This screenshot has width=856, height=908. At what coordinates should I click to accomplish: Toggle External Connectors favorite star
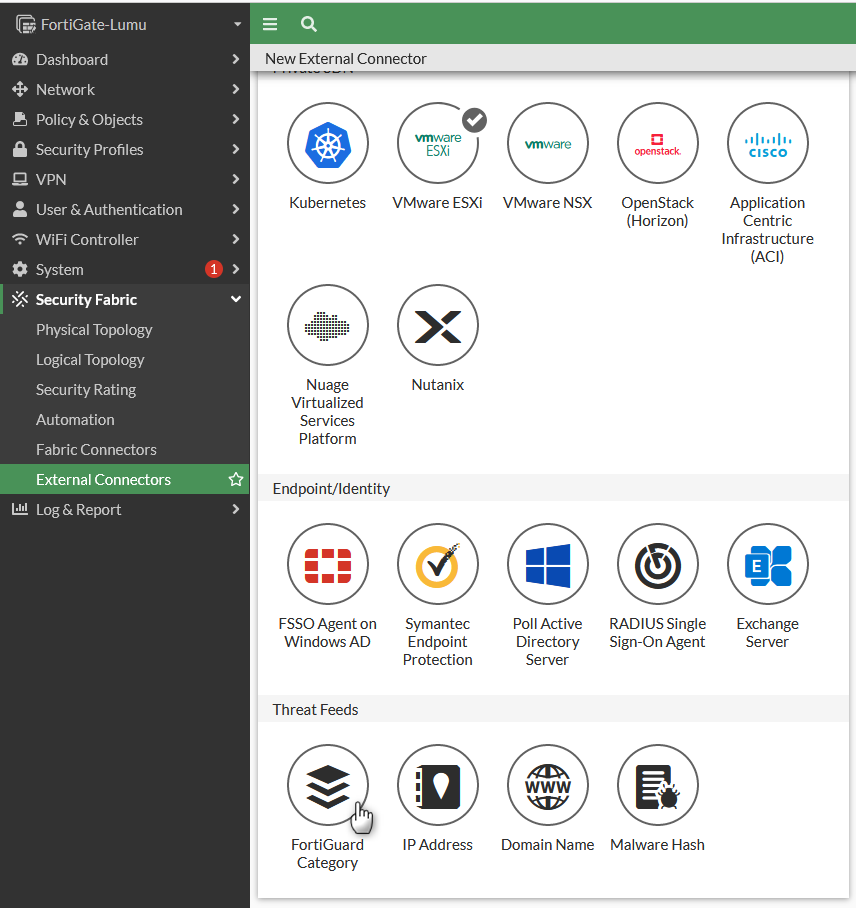pos(236,480)
